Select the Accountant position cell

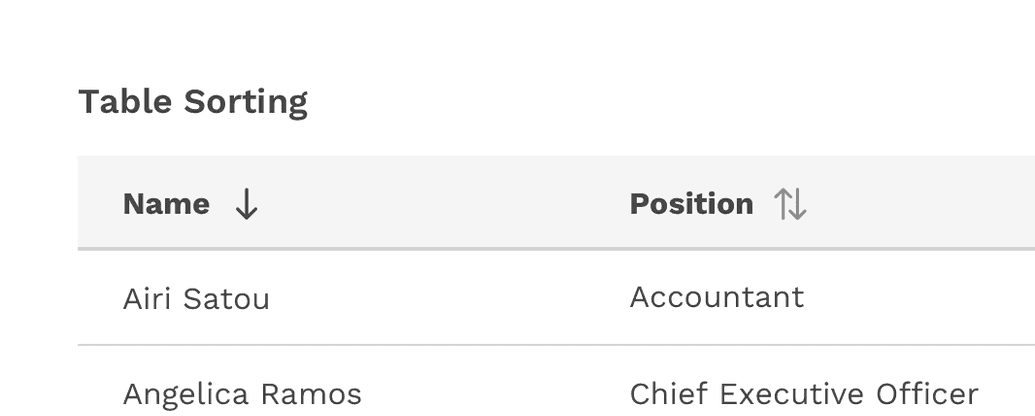point(716,297)
